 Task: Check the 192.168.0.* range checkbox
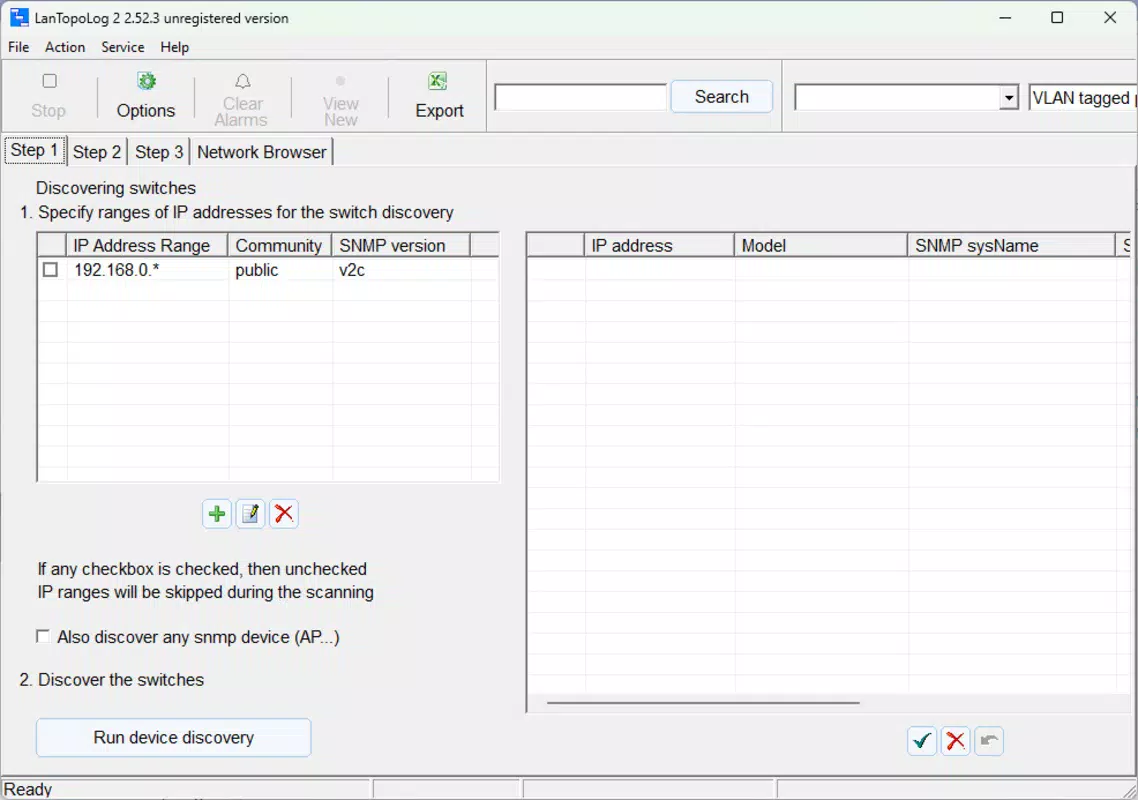50,270
